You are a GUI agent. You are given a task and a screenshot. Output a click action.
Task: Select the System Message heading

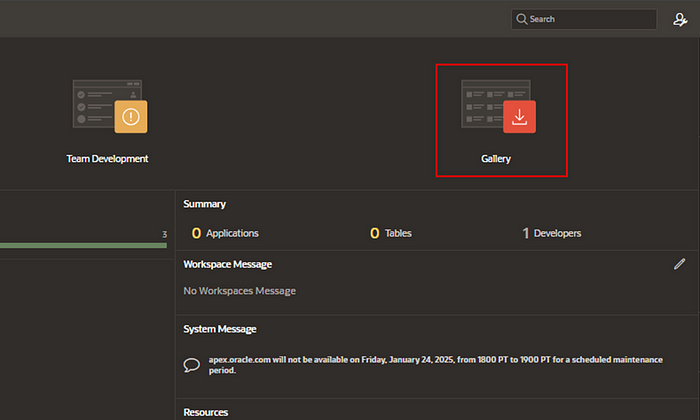point(220,329)
